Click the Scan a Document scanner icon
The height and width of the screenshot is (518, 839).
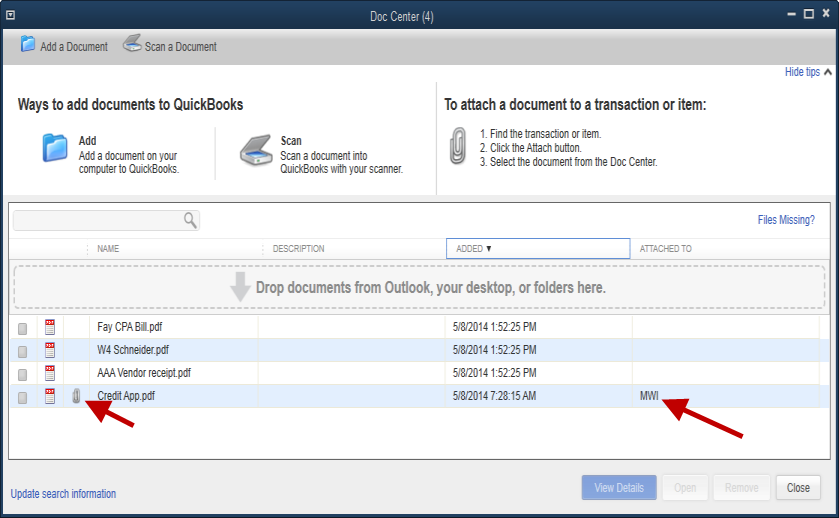pos(132,43)
